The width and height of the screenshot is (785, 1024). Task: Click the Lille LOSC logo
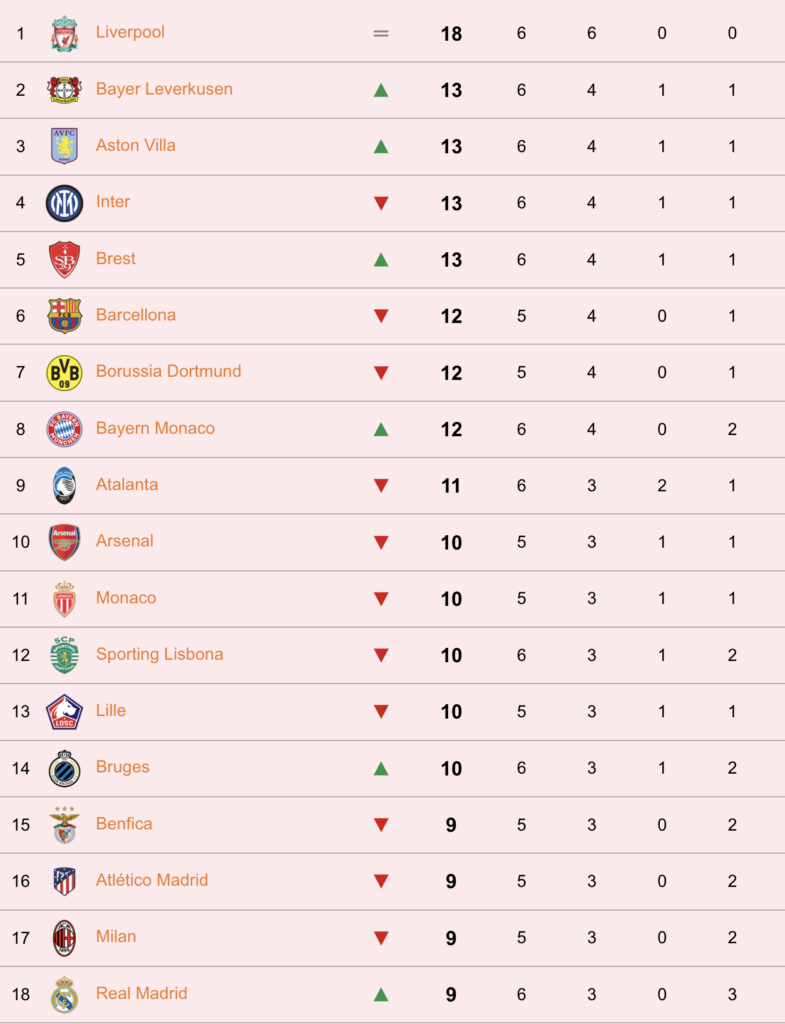tap(65, 712)
